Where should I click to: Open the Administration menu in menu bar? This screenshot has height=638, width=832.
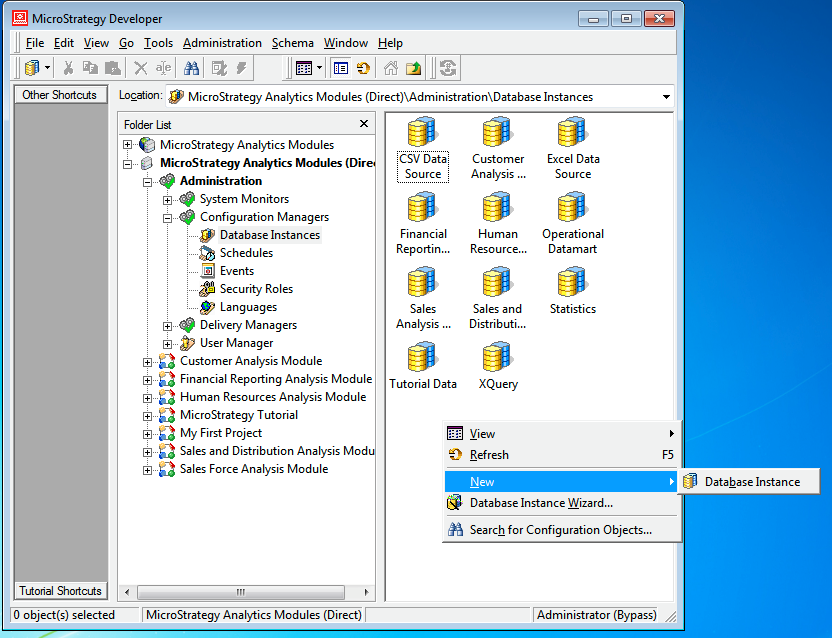tap(222, 43)
